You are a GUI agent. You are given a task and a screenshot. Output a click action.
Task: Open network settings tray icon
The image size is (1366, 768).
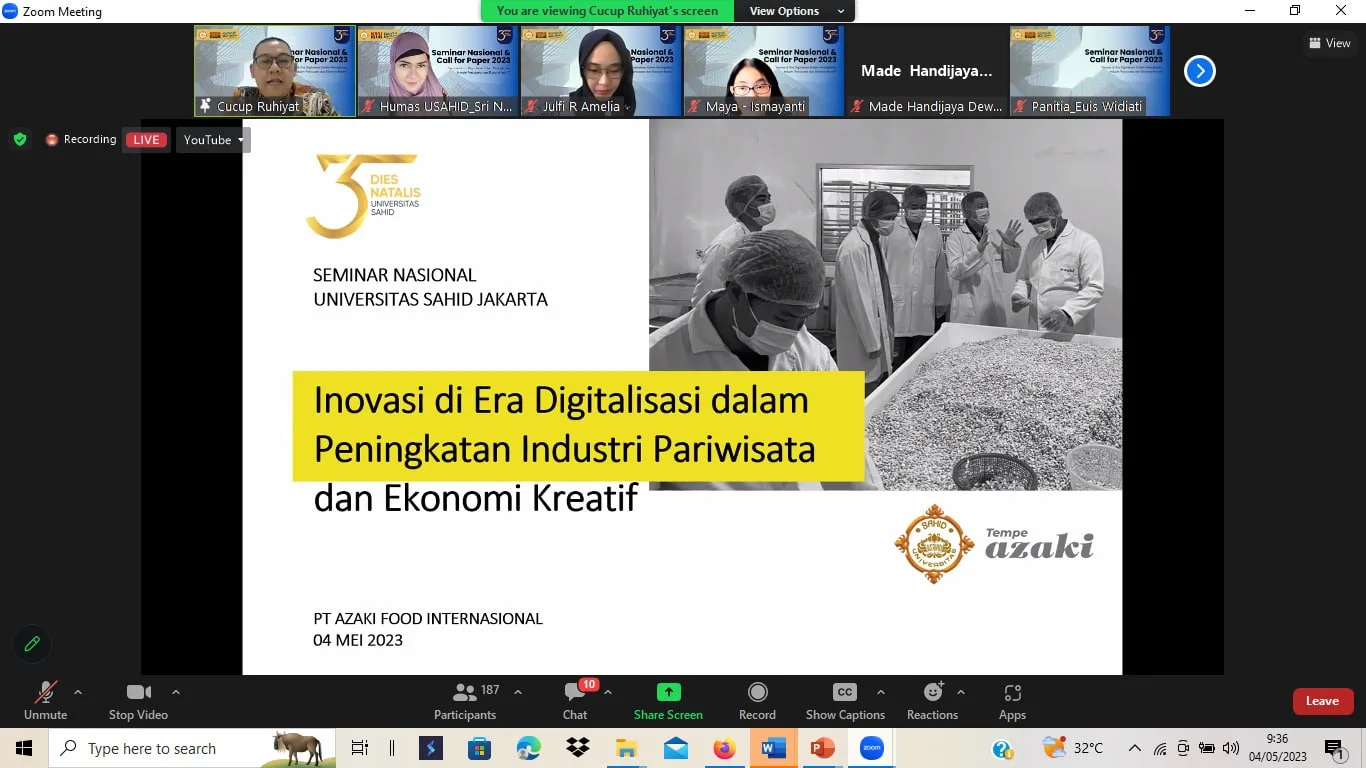point(1160,748)
